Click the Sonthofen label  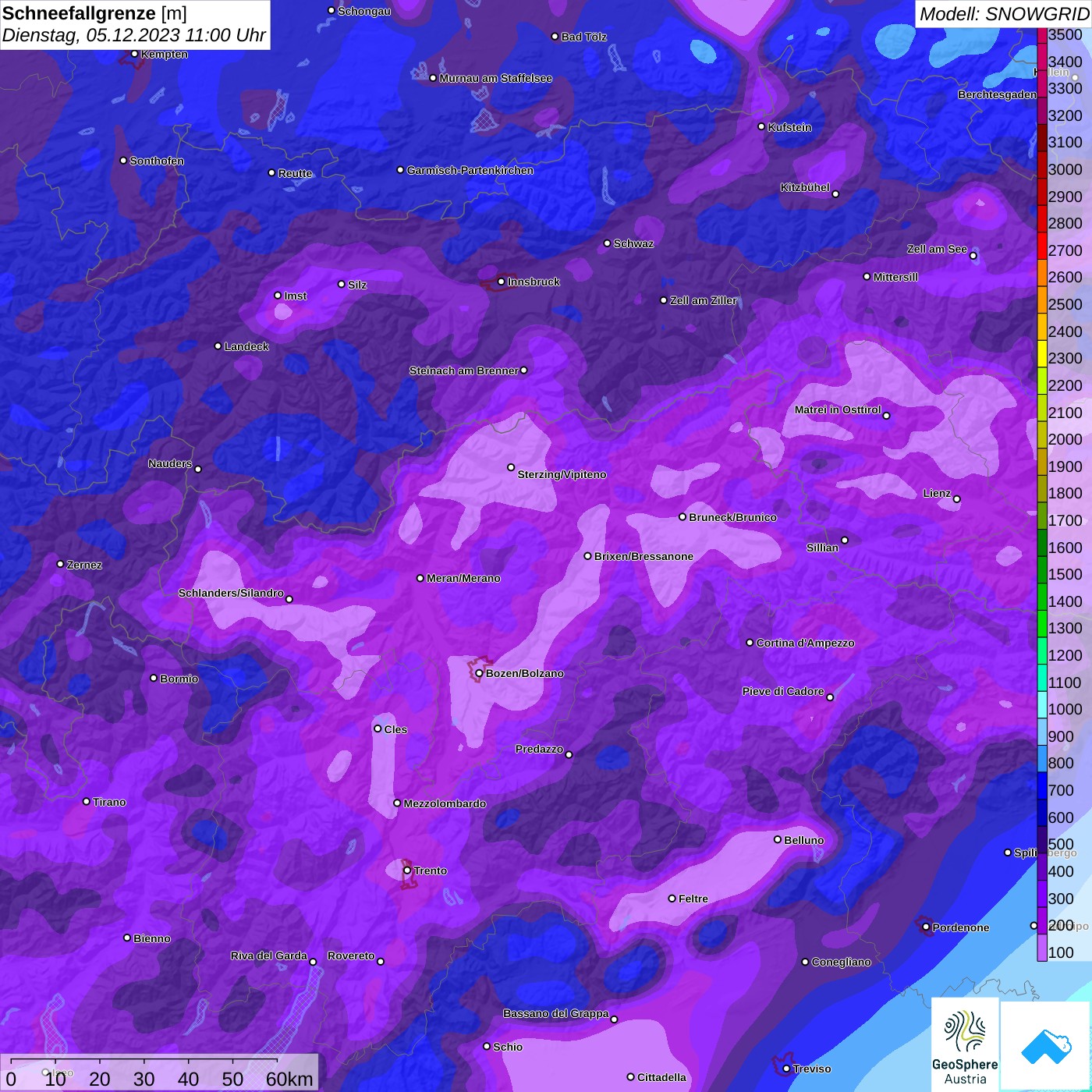coord(157,161)
